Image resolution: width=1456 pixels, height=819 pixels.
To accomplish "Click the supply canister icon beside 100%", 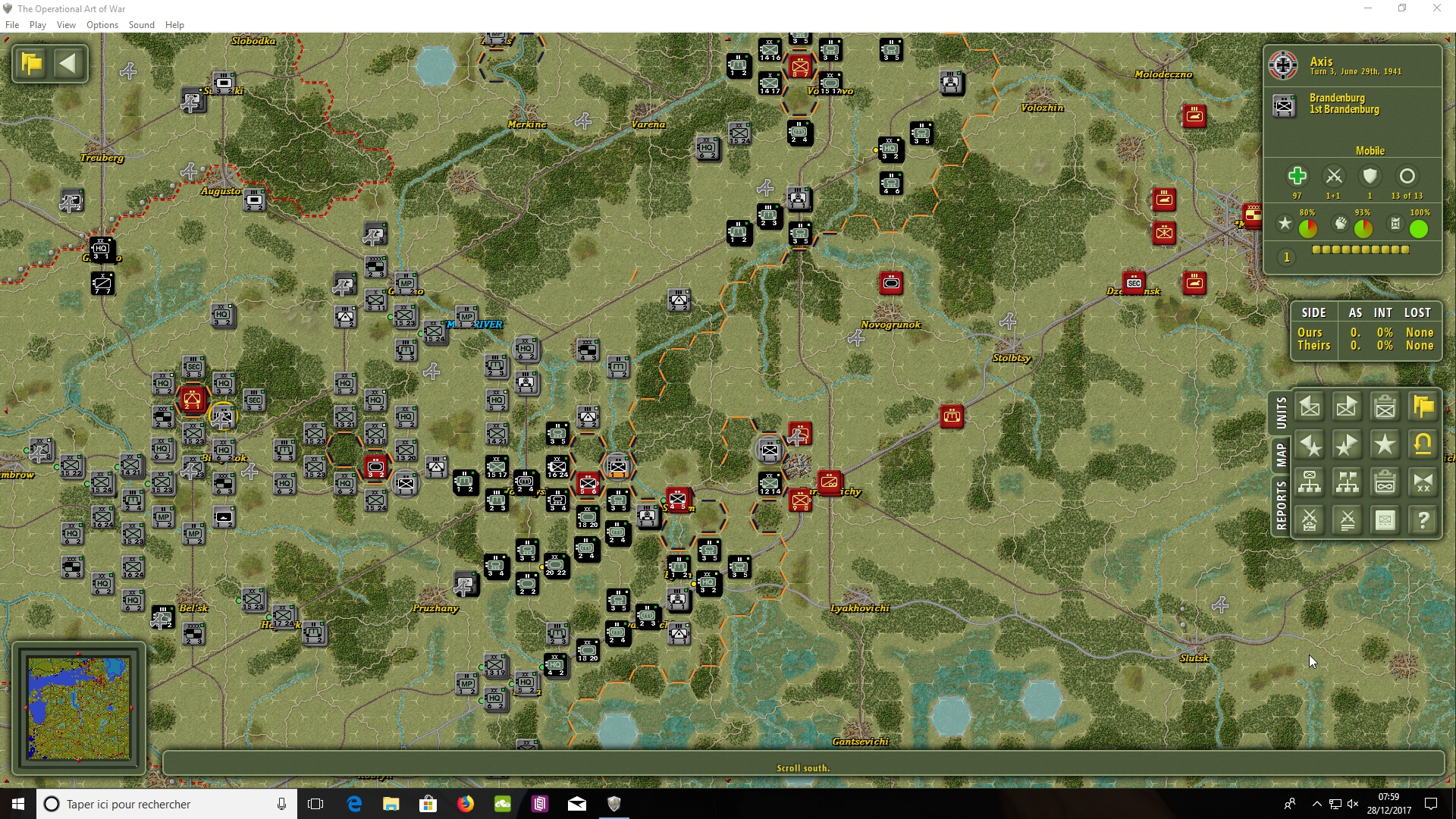I will click(1395, 224).
